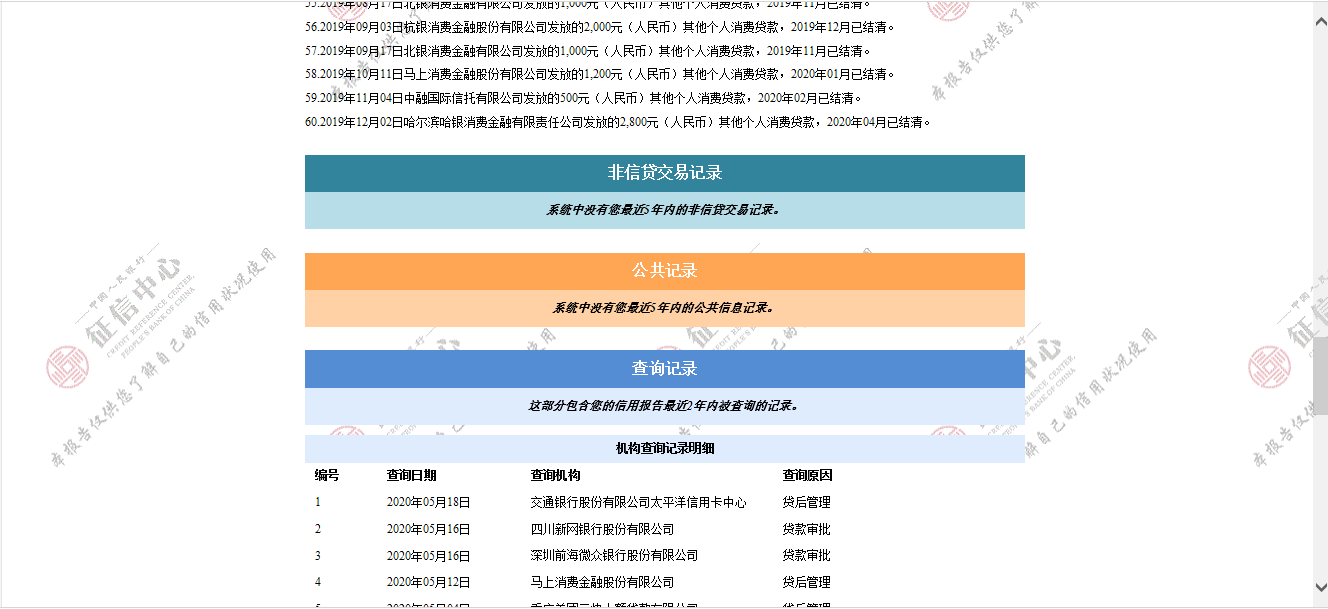Click the date in the 深圳前海微众银行 row
The width and height of the screenshot is (1328, 609).
(x=429, y=555)
